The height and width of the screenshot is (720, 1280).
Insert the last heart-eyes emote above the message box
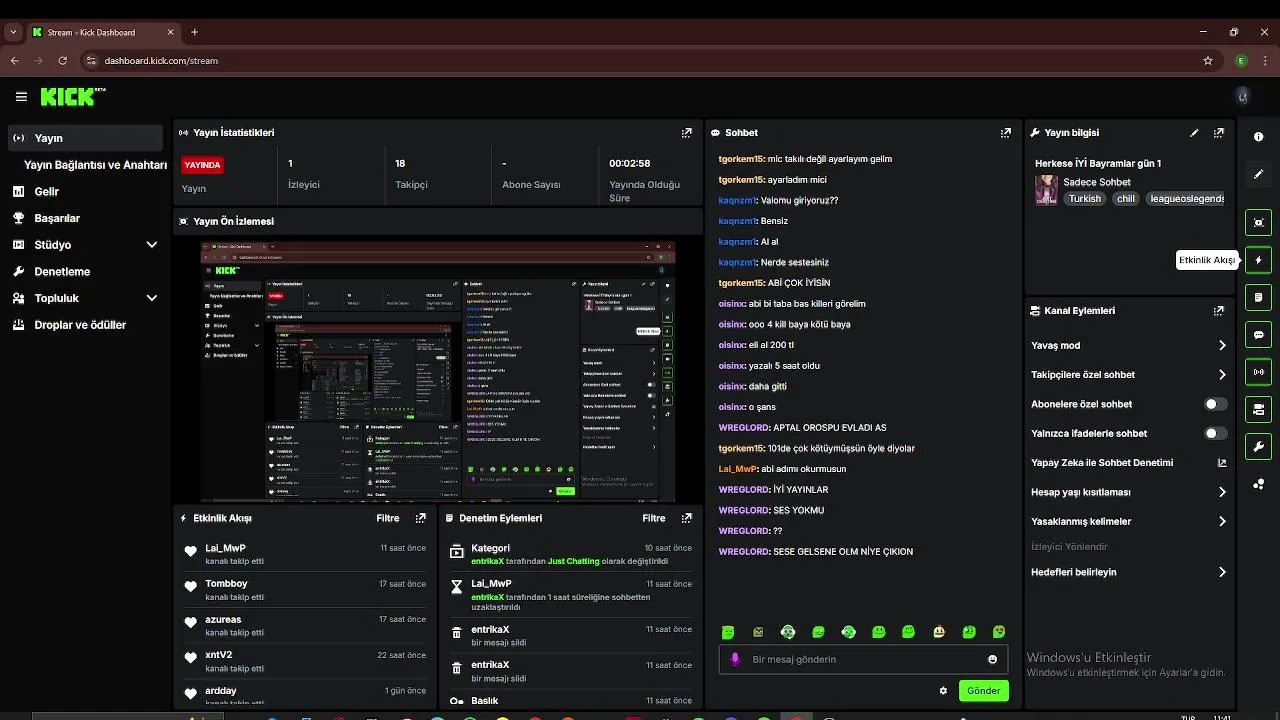(x=999, y=632)
